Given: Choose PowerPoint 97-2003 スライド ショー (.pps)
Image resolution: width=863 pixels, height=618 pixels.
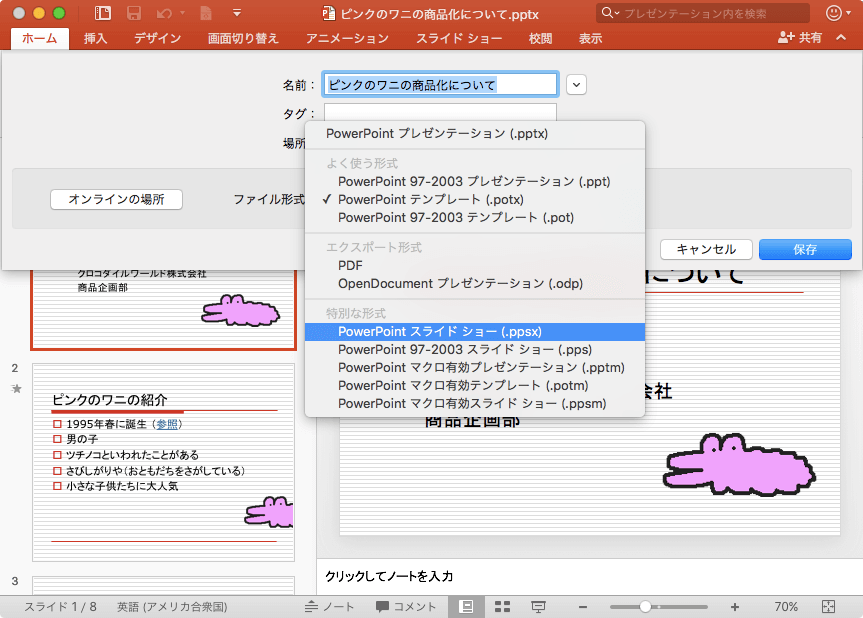Looking at the screenshot, I should 474,350.
